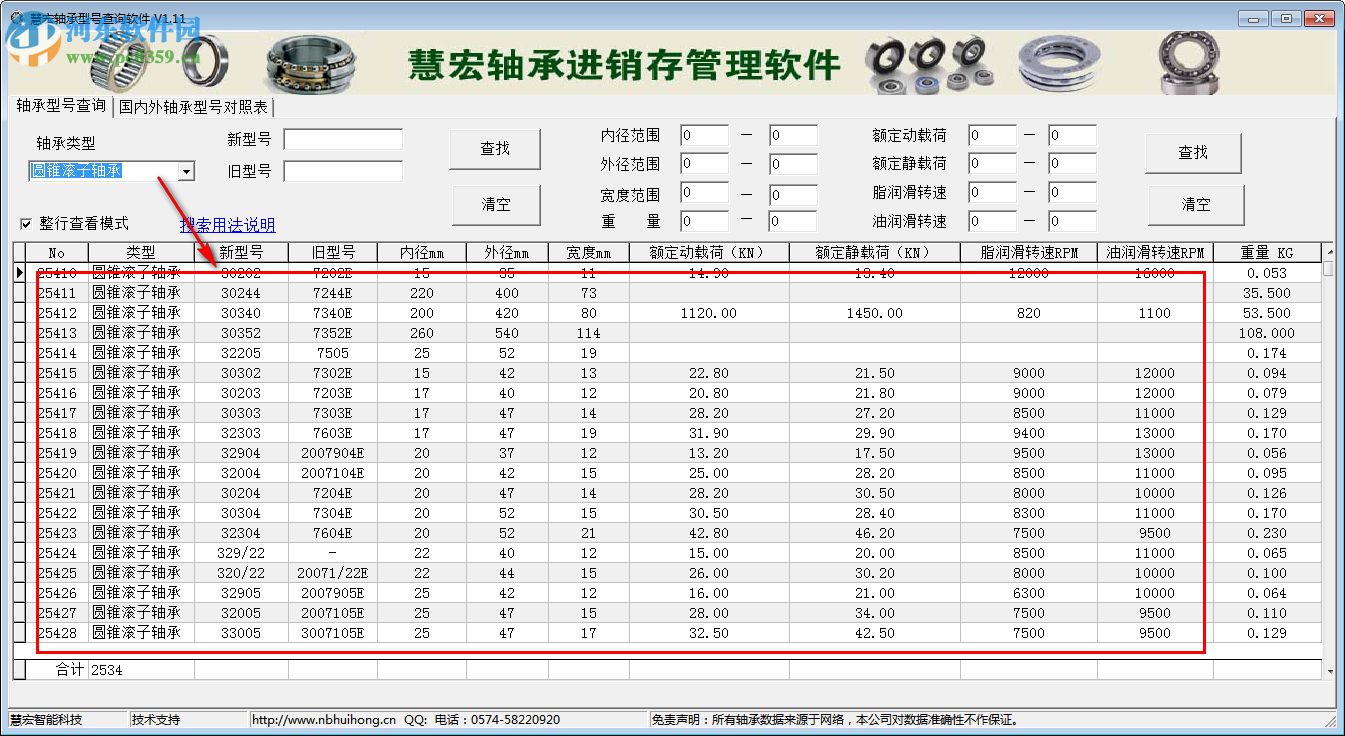The width and height of the screenshot is (1345, 736).
Task: Click the first 内径范围 input box
Action: [704, 134]
